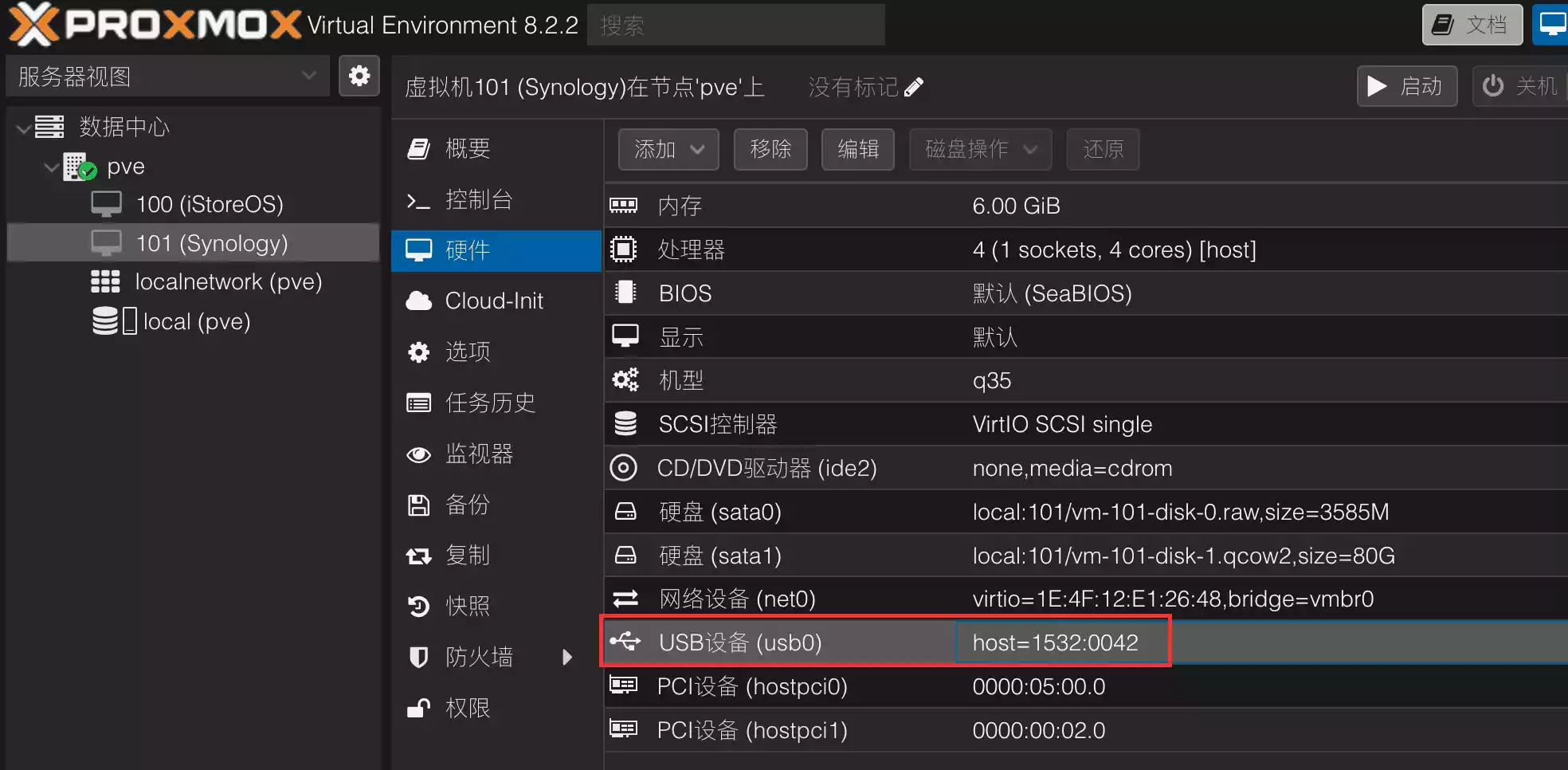Viewport: 1568px width, 770px height.
Task: Click the USB device (usb0) icon
Action: (625, 642)
